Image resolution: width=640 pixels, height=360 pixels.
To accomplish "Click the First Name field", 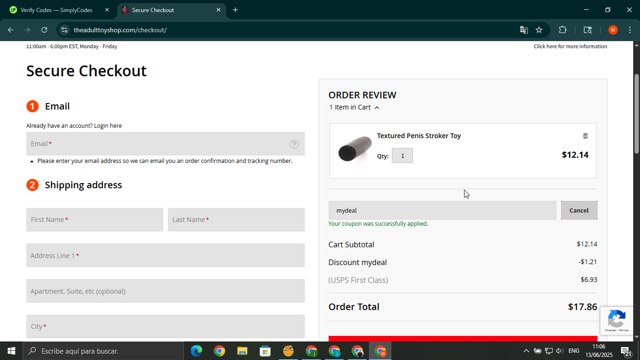I will click(95, 220).
